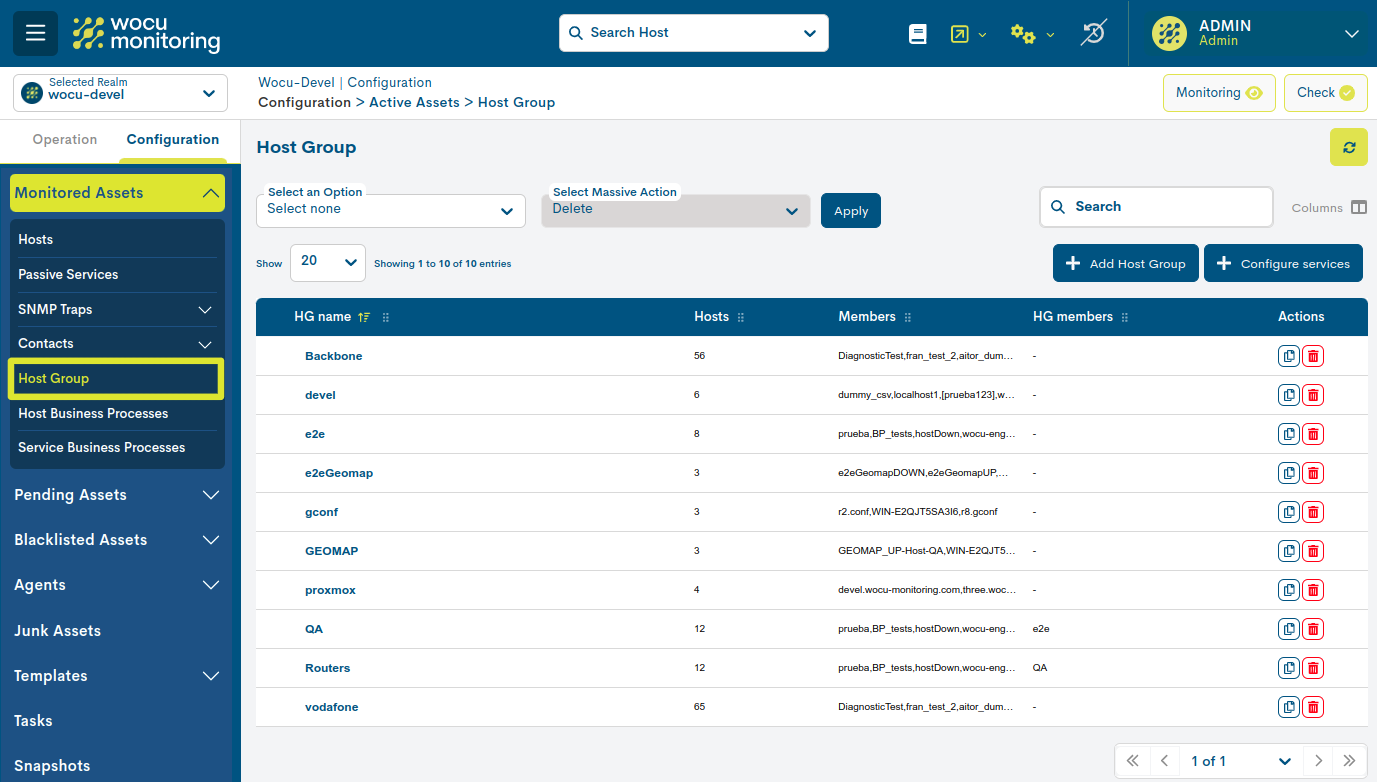Expand the SNMP Traps submenu
This screenshot has height=782, width=1377.
point(205,310)
